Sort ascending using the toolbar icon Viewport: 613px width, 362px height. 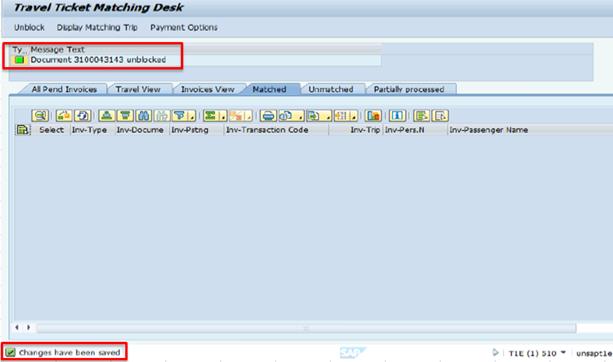(x=106, y=116)
